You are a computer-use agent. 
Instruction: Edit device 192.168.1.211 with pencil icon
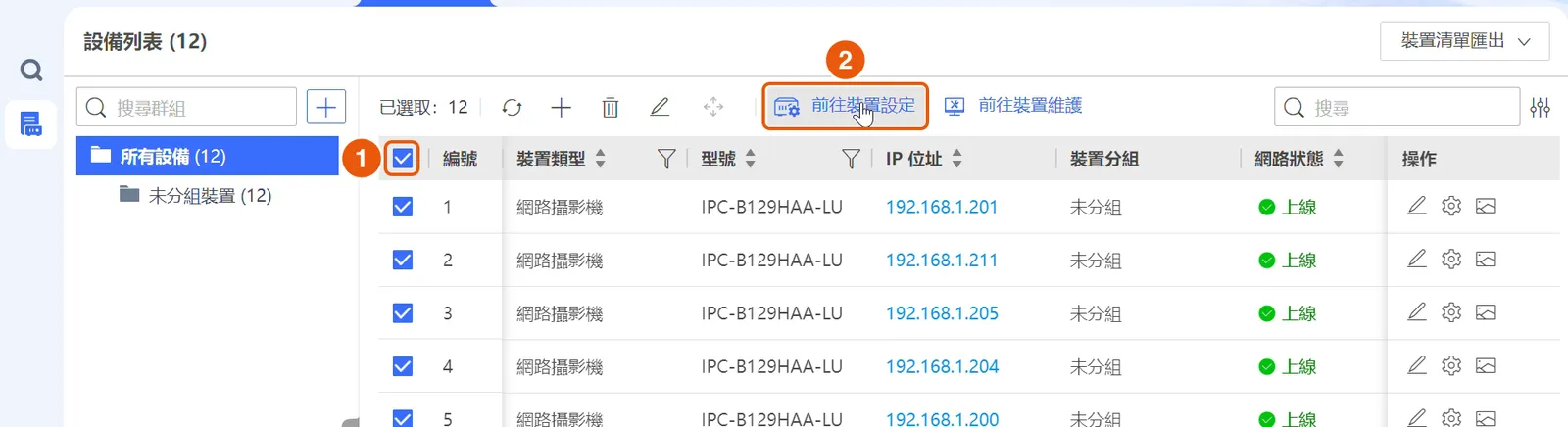pos(1417,259)
